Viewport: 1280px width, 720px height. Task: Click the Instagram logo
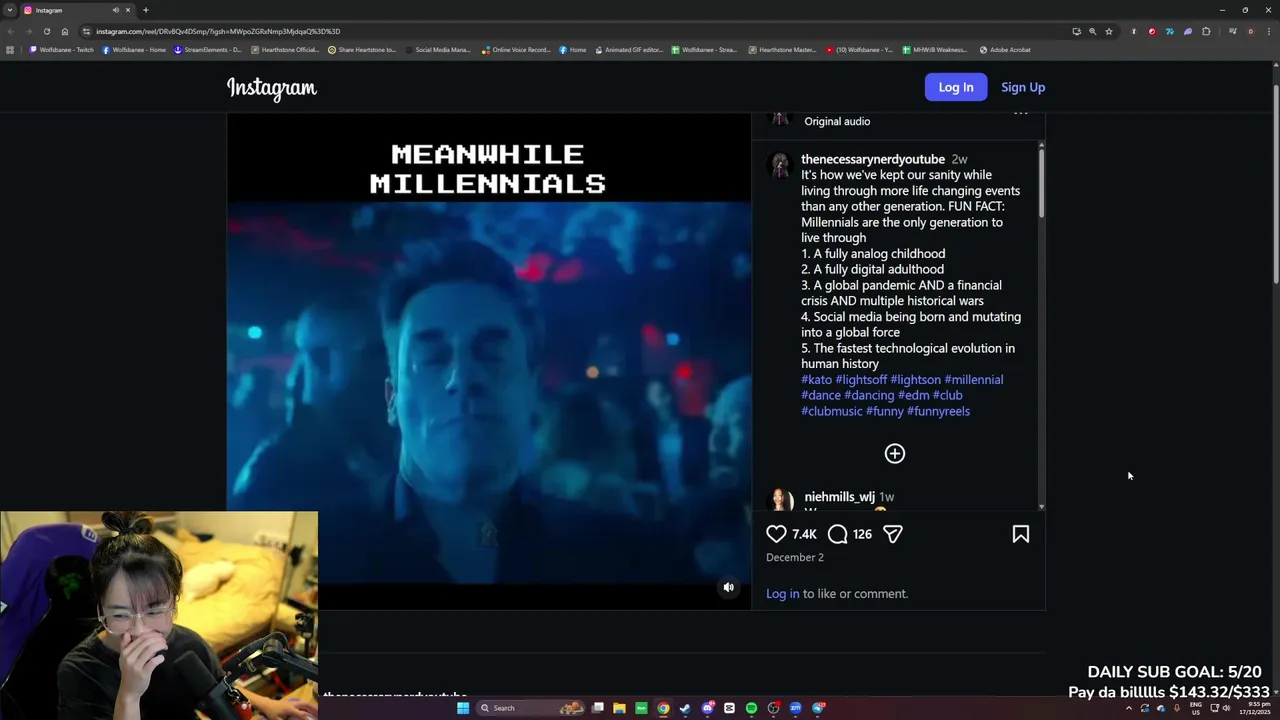click(272, 88)
